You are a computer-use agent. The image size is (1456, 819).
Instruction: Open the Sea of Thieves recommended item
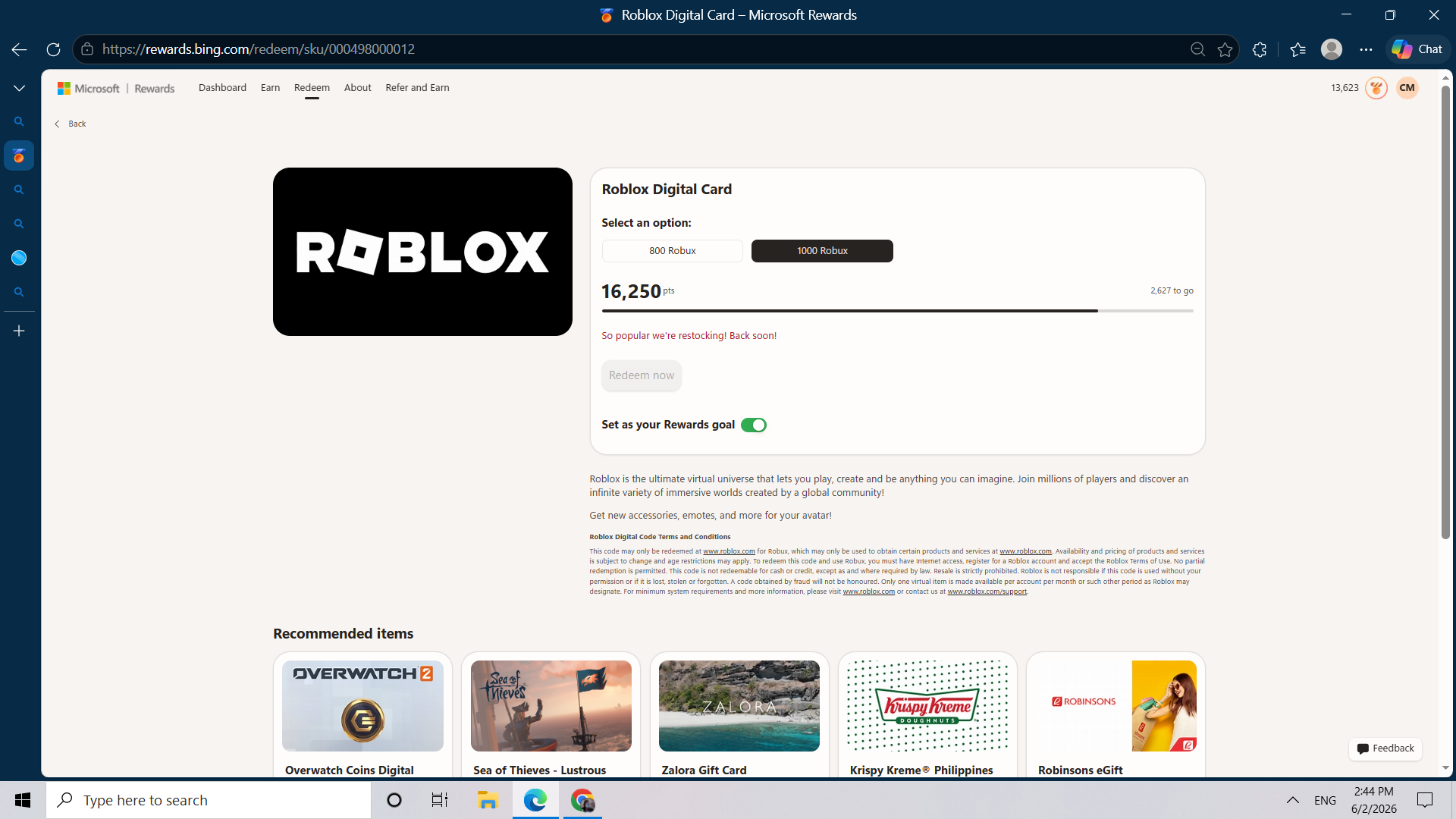pos(551,714)
